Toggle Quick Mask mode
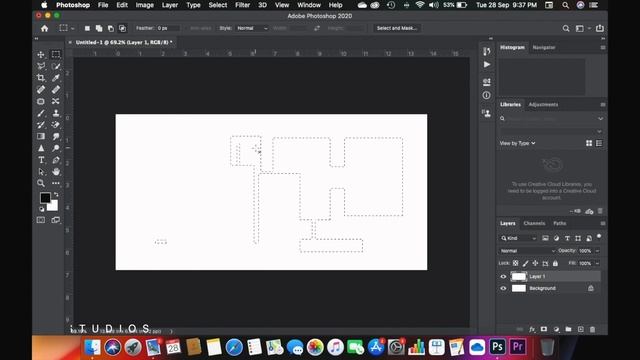This screenshot has width=640, height=360. tap(41, 220)
